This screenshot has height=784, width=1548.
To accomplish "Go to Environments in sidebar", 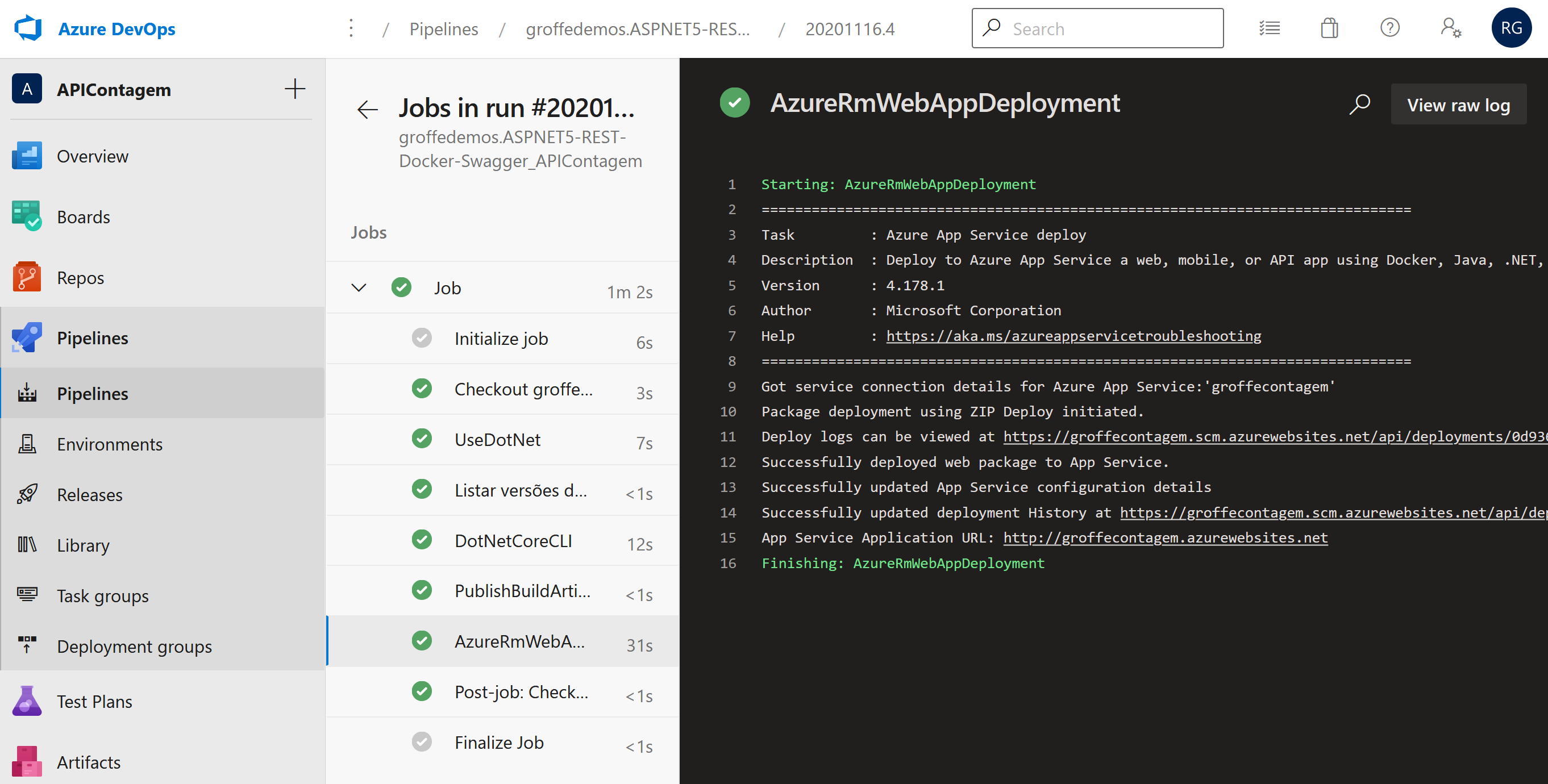I will (109, 444).
